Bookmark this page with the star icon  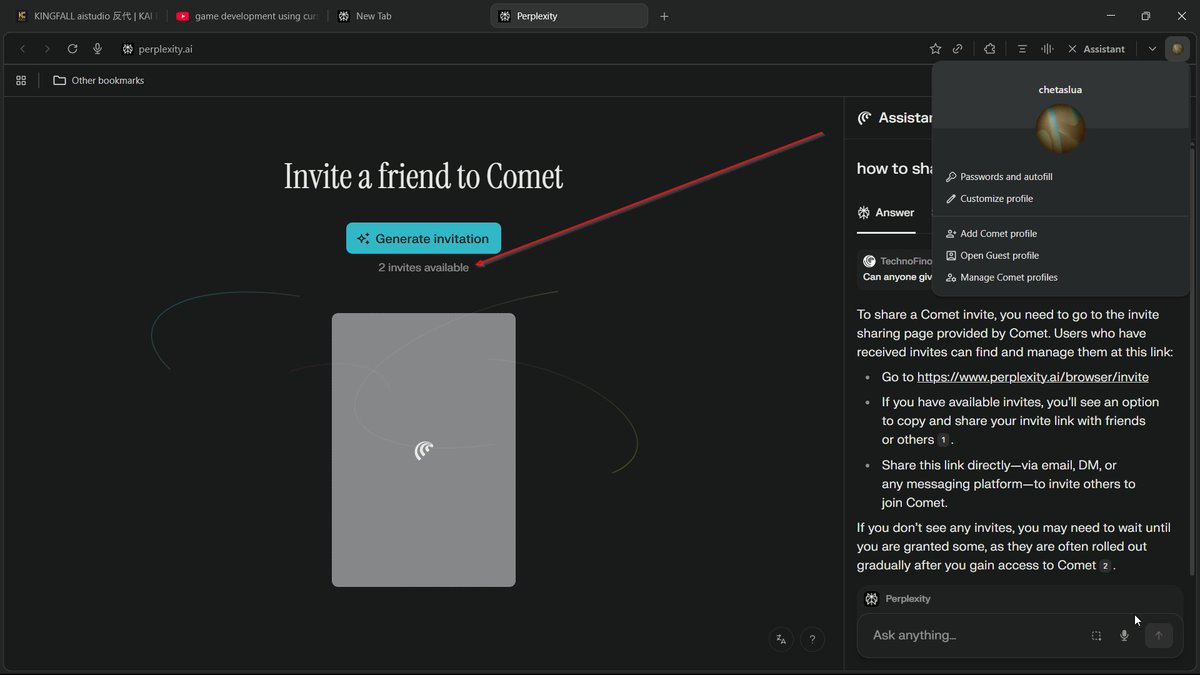click(935, 49)
